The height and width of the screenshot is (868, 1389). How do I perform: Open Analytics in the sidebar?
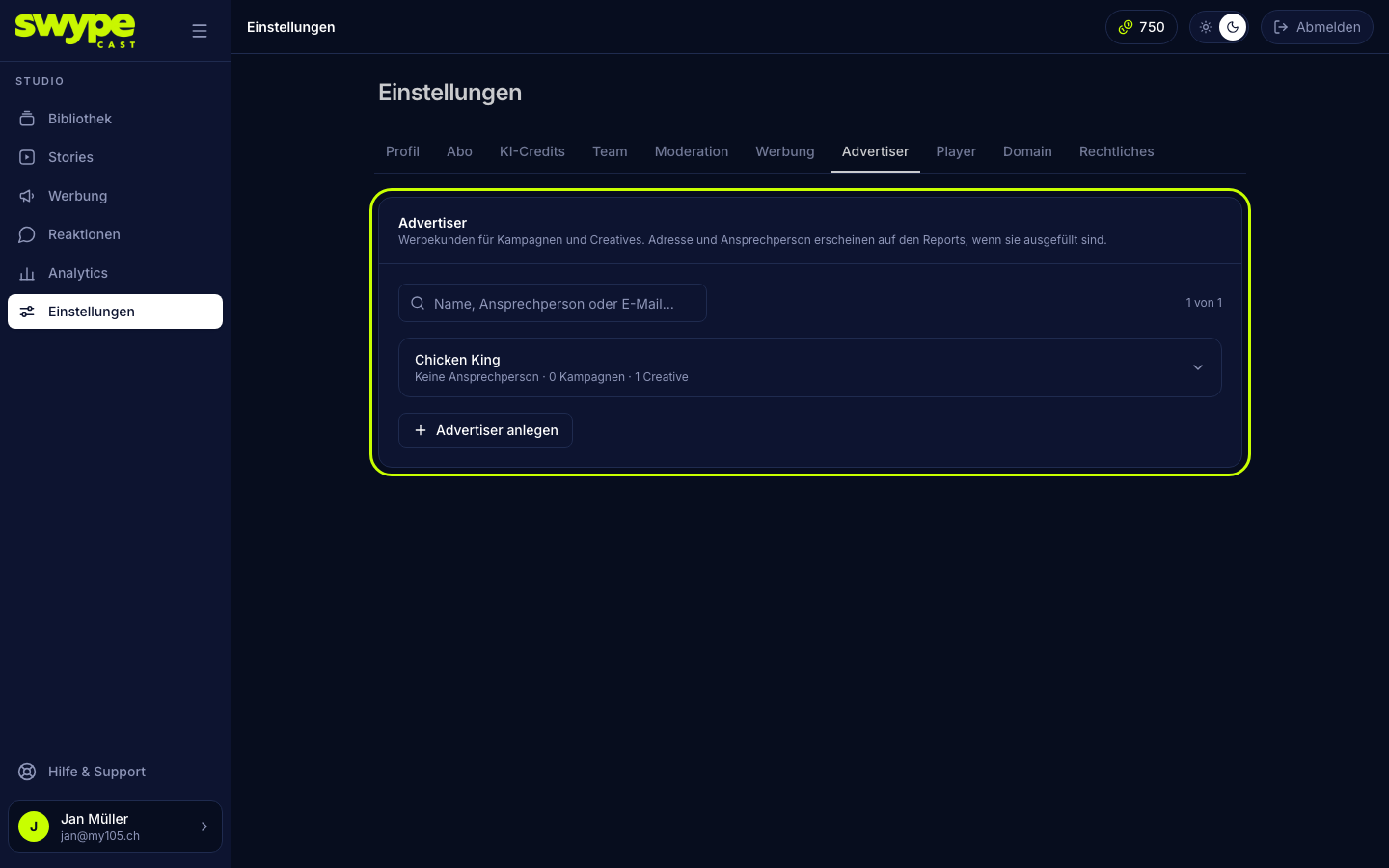click(x=115, y=273)
